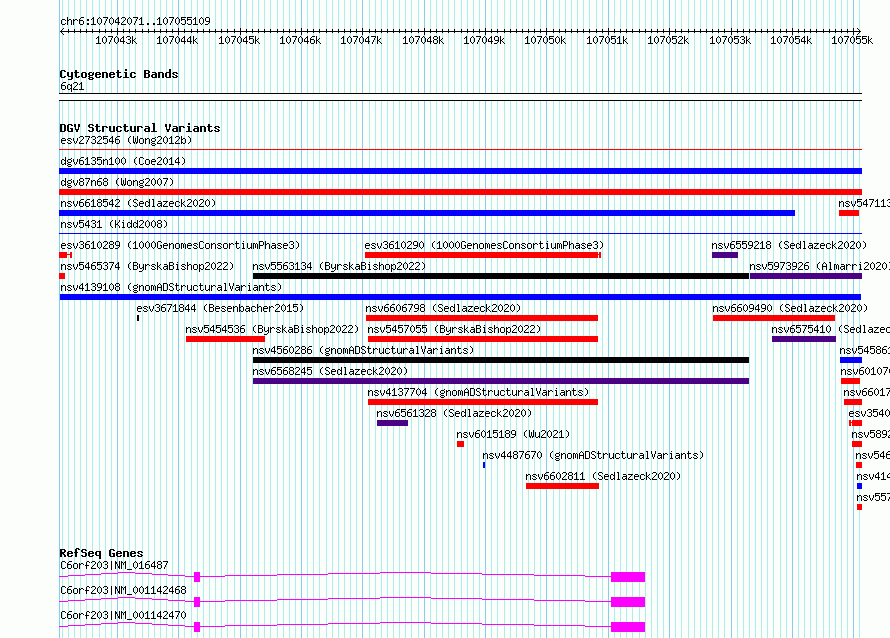Screen dimensions: 890x638
Task: Open nsv4487670 (gnomADStructuralVariants) label
Action: coord(593,455)
